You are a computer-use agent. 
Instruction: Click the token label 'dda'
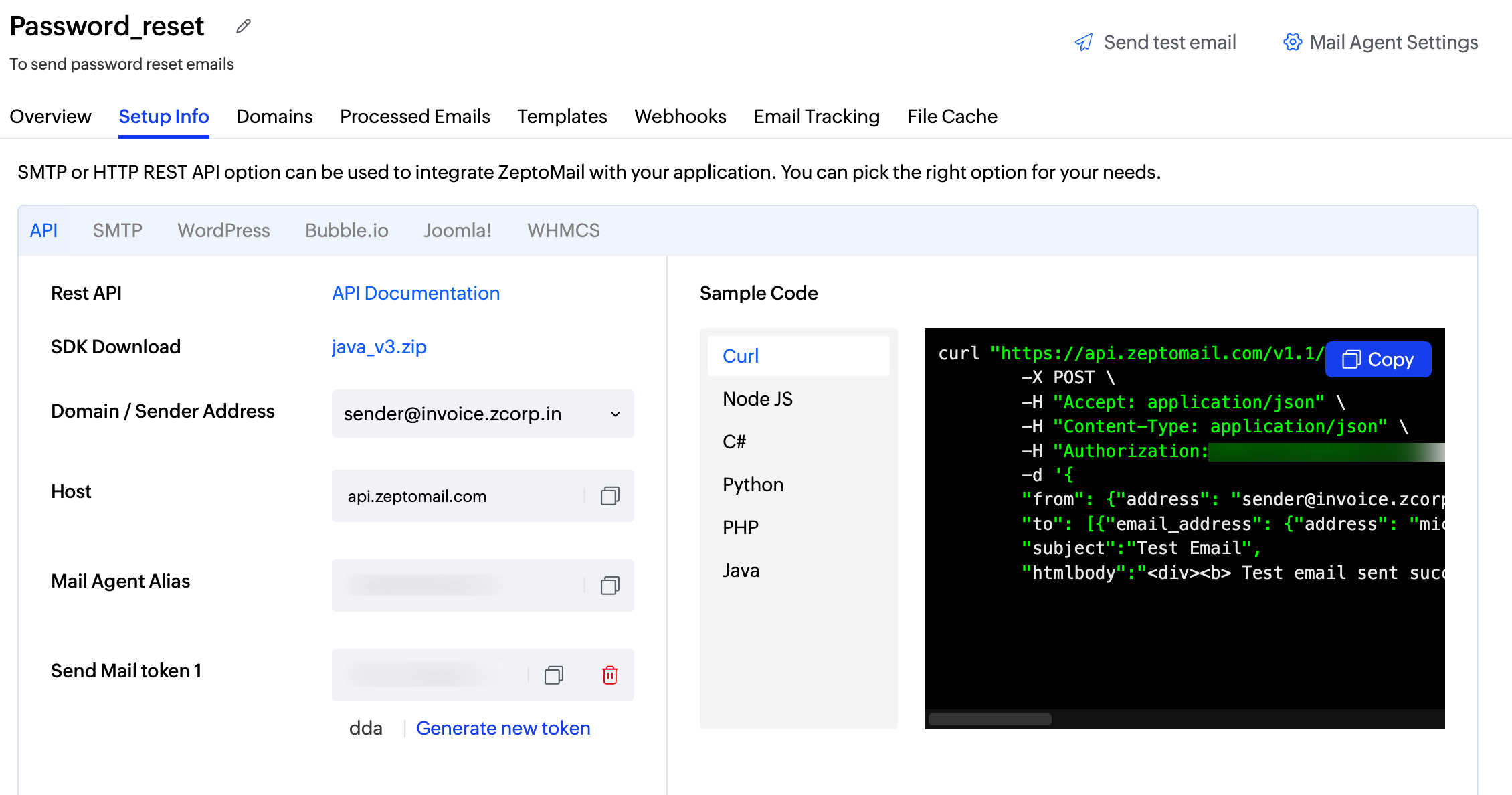(366, 728)
